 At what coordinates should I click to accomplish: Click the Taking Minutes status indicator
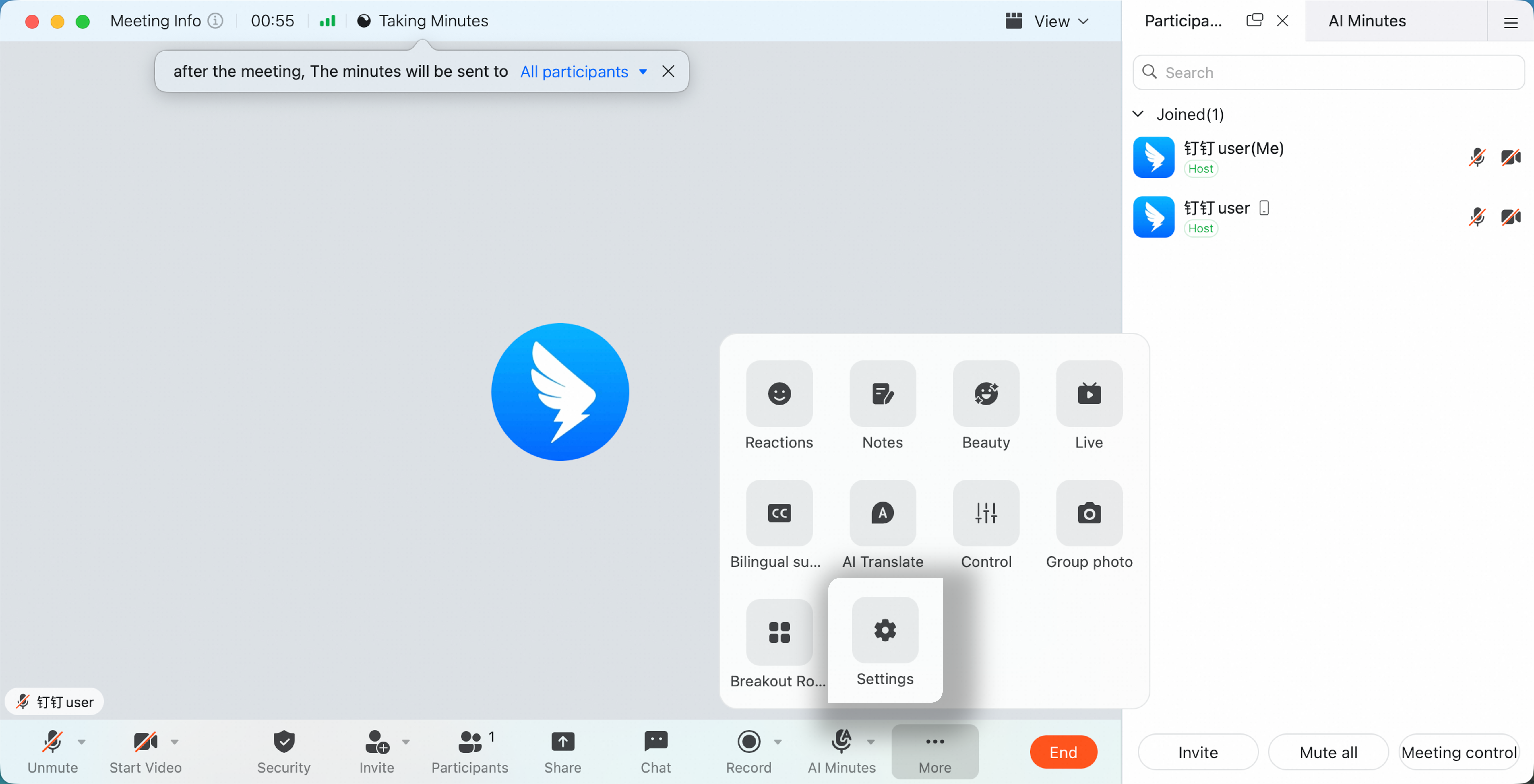(422, 21)
